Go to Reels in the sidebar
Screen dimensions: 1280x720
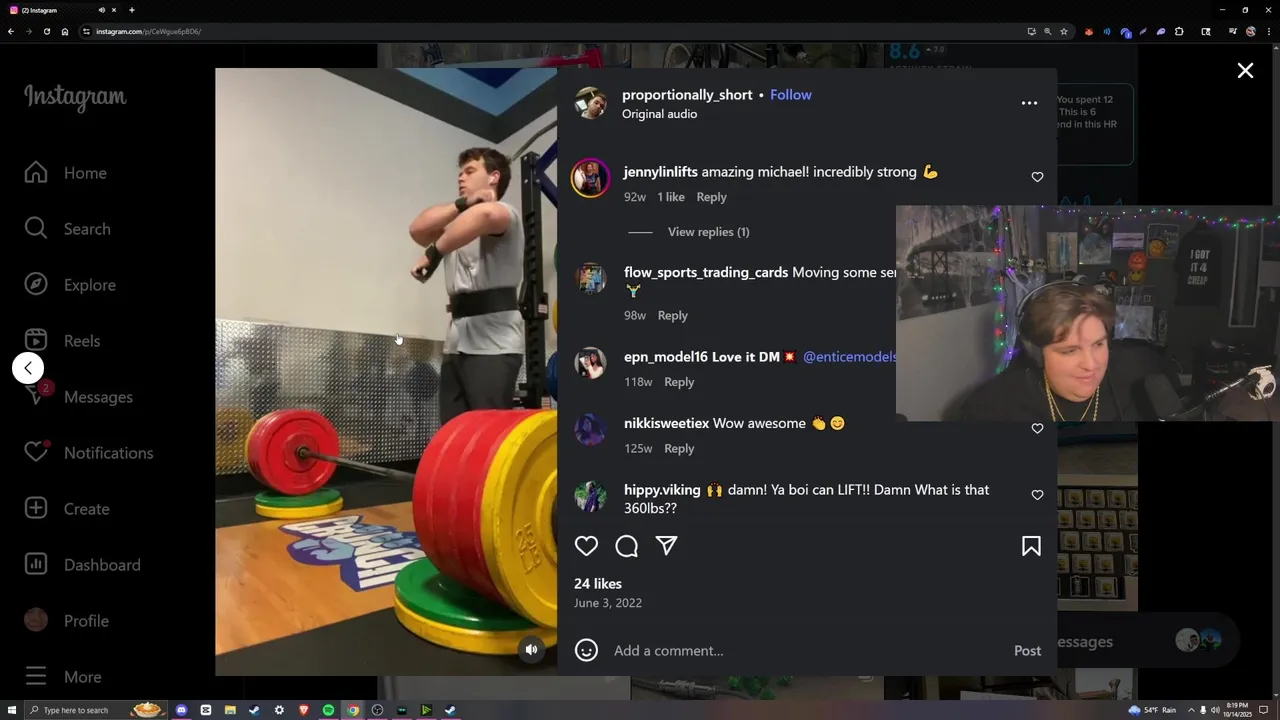pos(62,341)
